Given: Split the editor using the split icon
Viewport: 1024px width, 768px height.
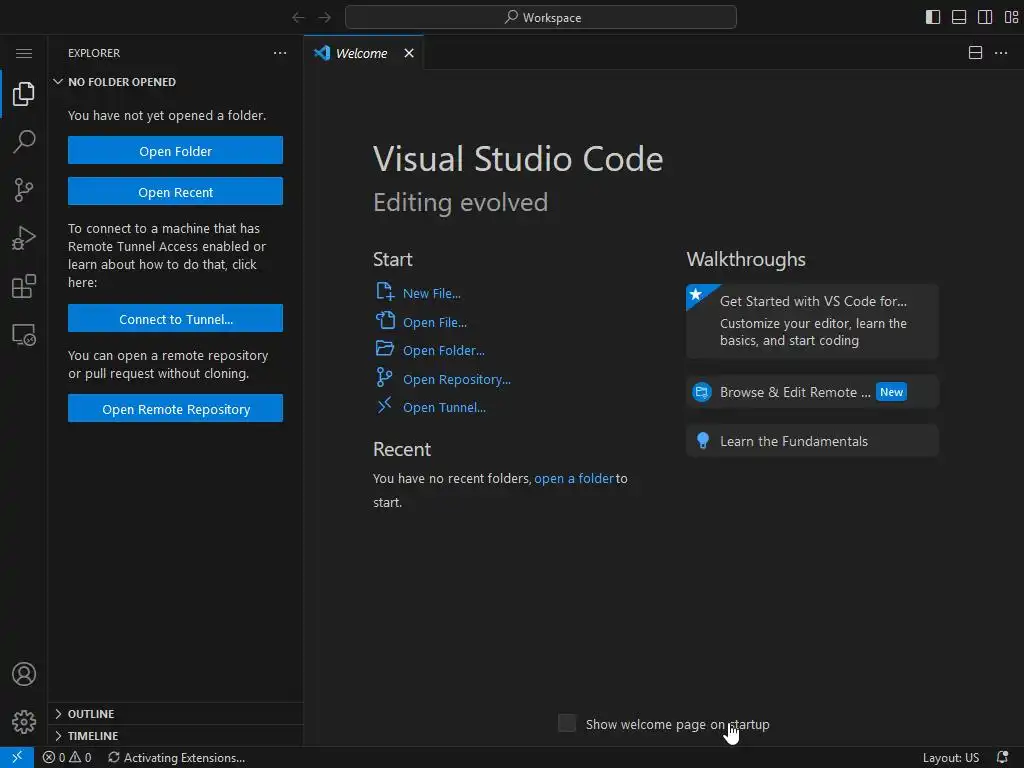Looking at the screenshot, I should coord(975,53).
